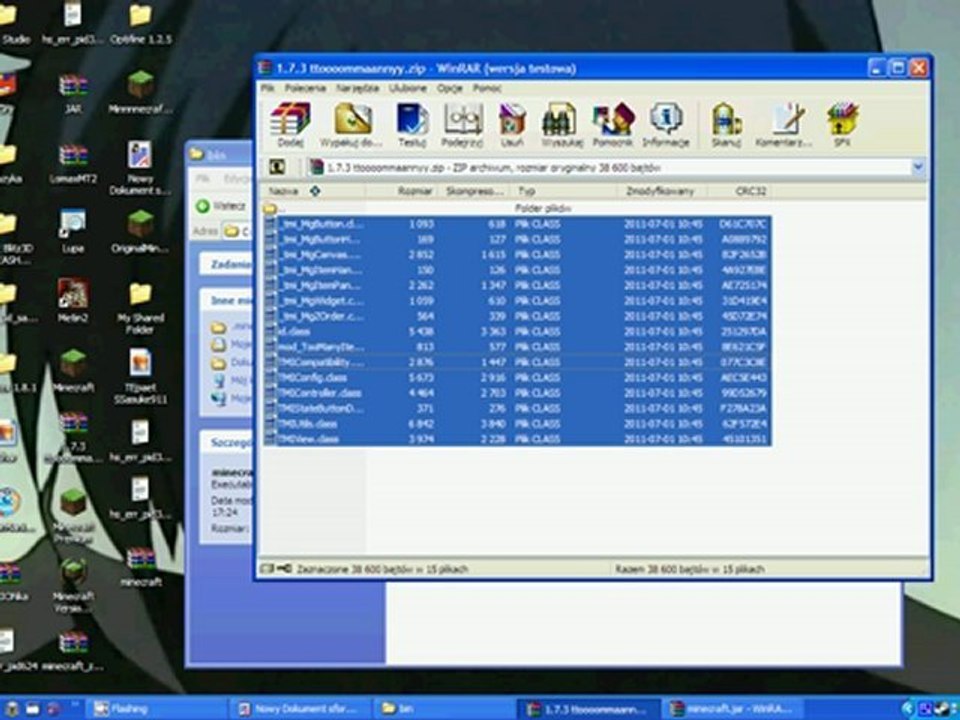Click the My Shared Folder desktop icon

[140, 307]
